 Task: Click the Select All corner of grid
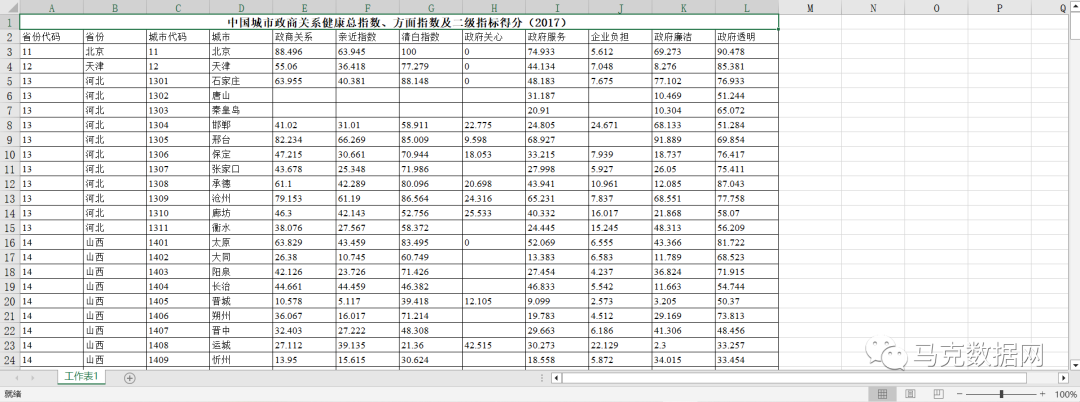pos(10,7)
